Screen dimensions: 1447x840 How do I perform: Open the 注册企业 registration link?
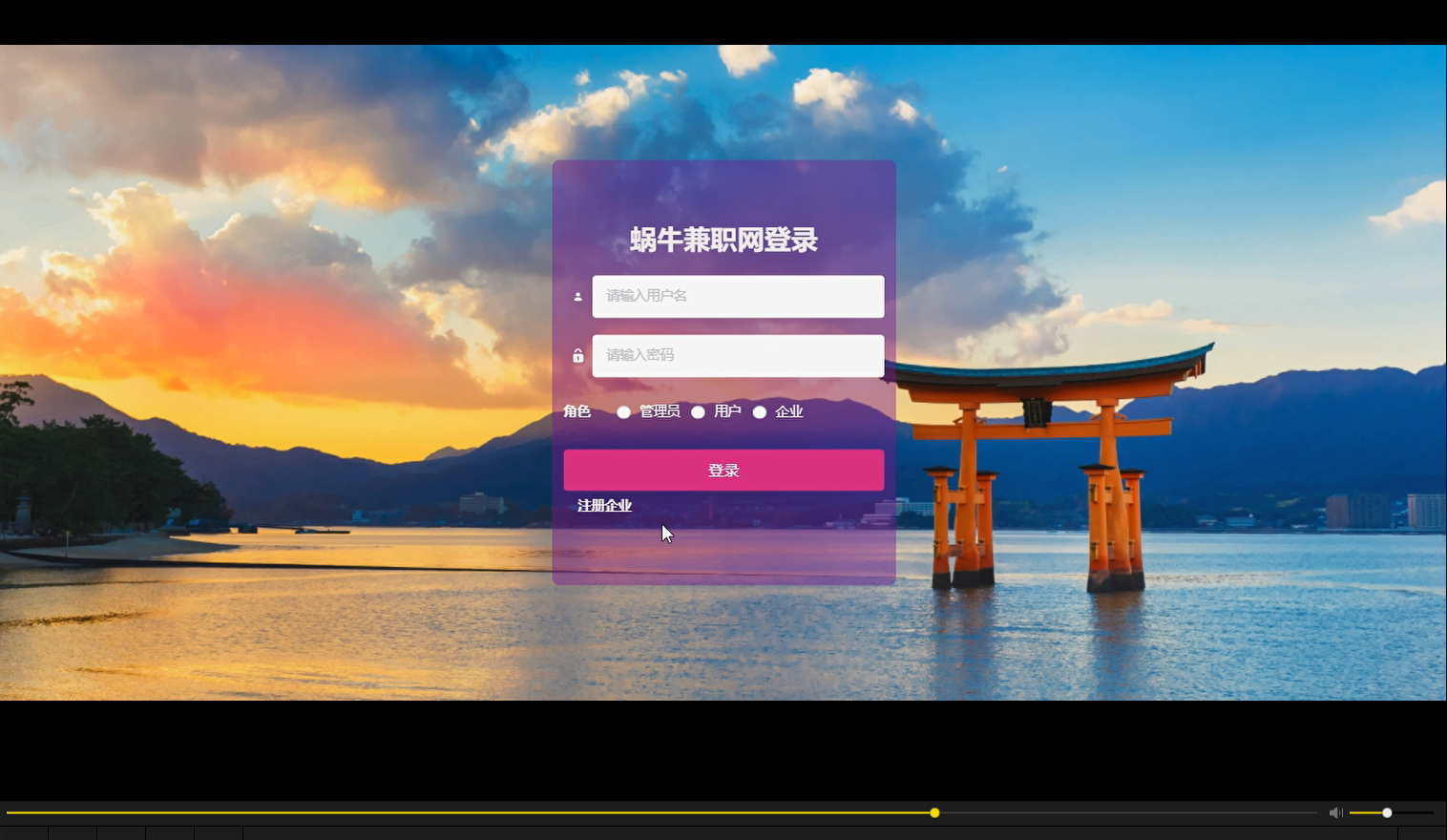click(x=603, y=506)
